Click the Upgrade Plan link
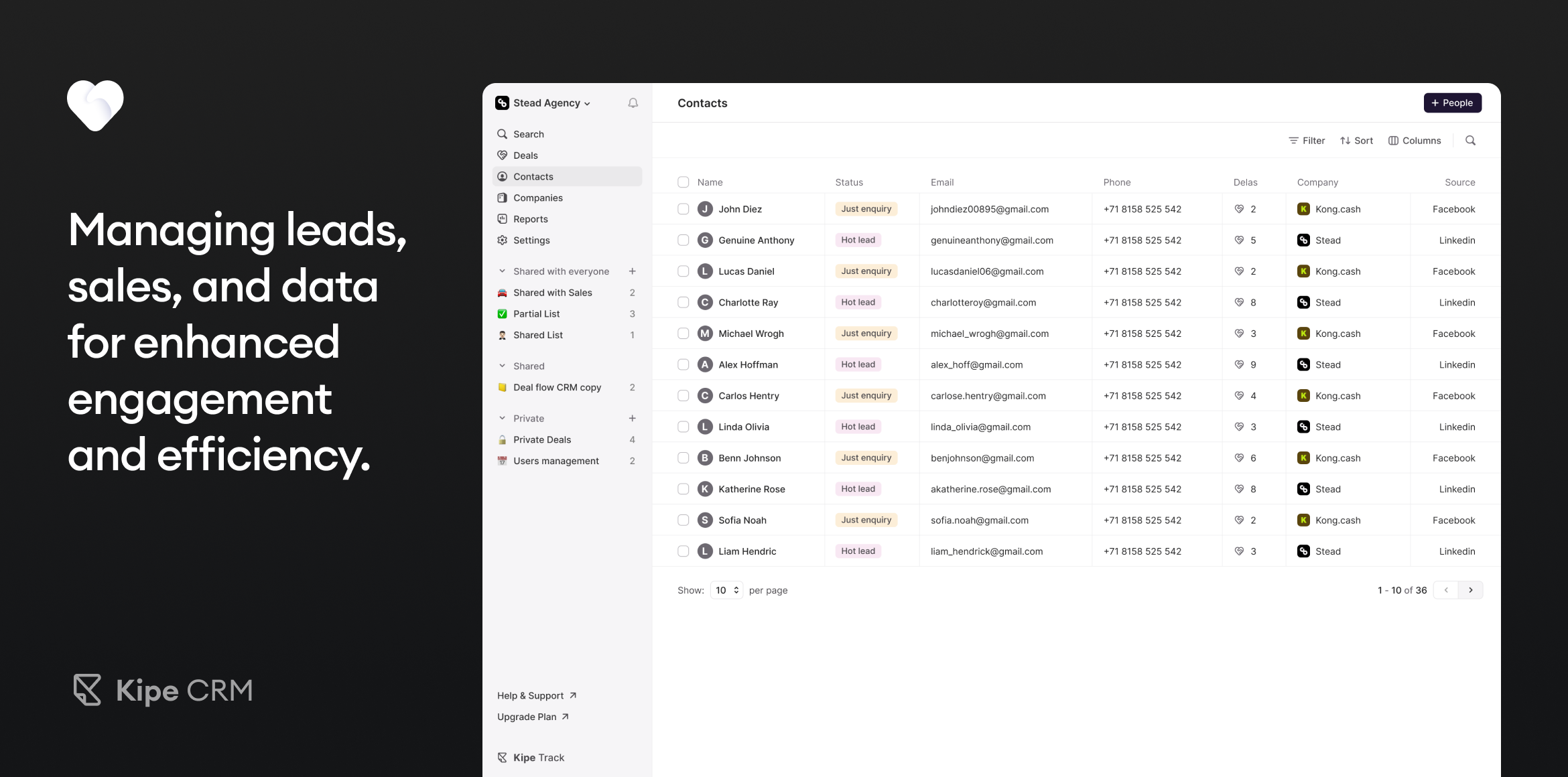This screenshot has height=777, width=1568. tap(533, 717)
